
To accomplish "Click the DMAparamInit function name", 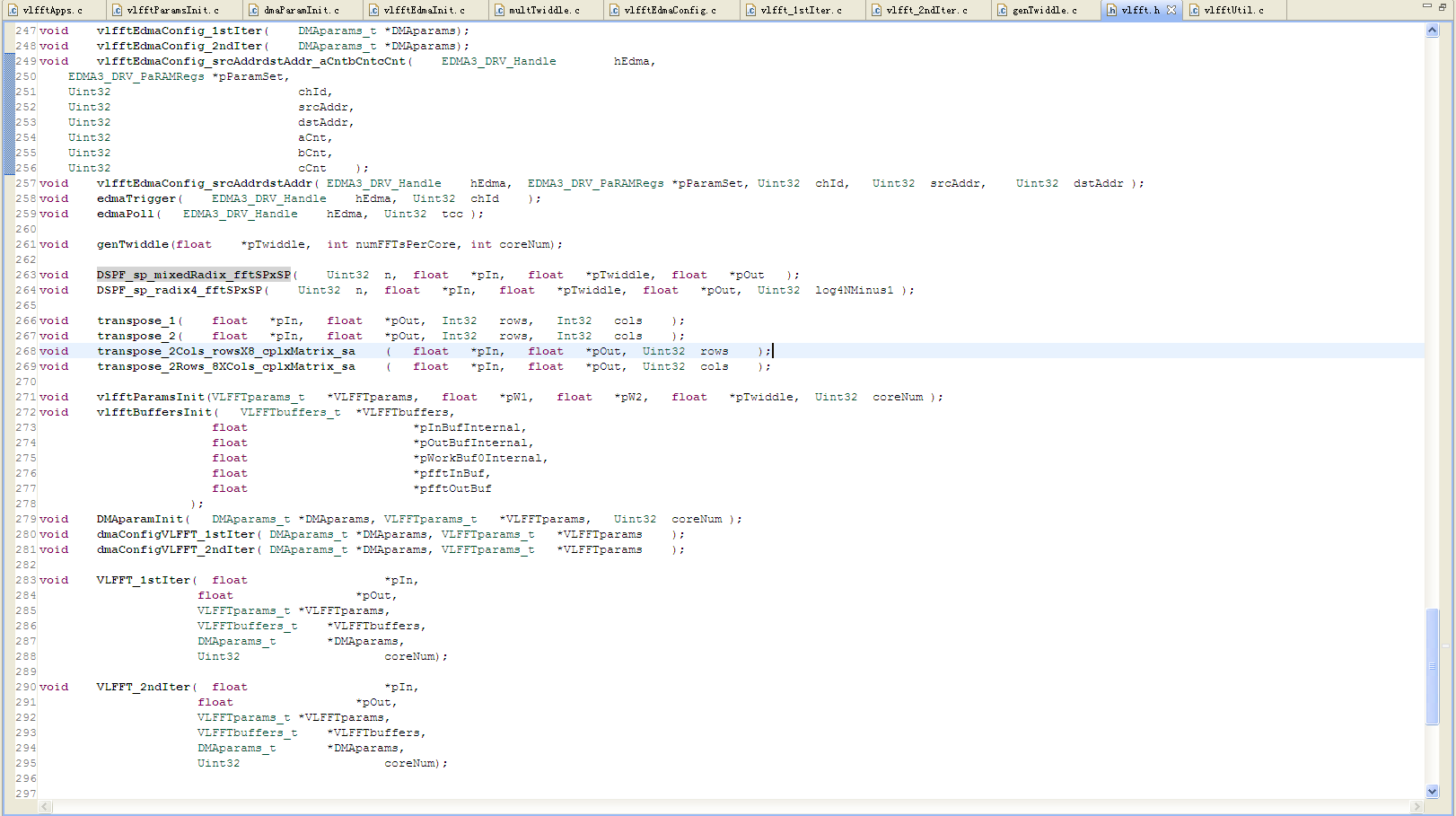I will point(140,519).
